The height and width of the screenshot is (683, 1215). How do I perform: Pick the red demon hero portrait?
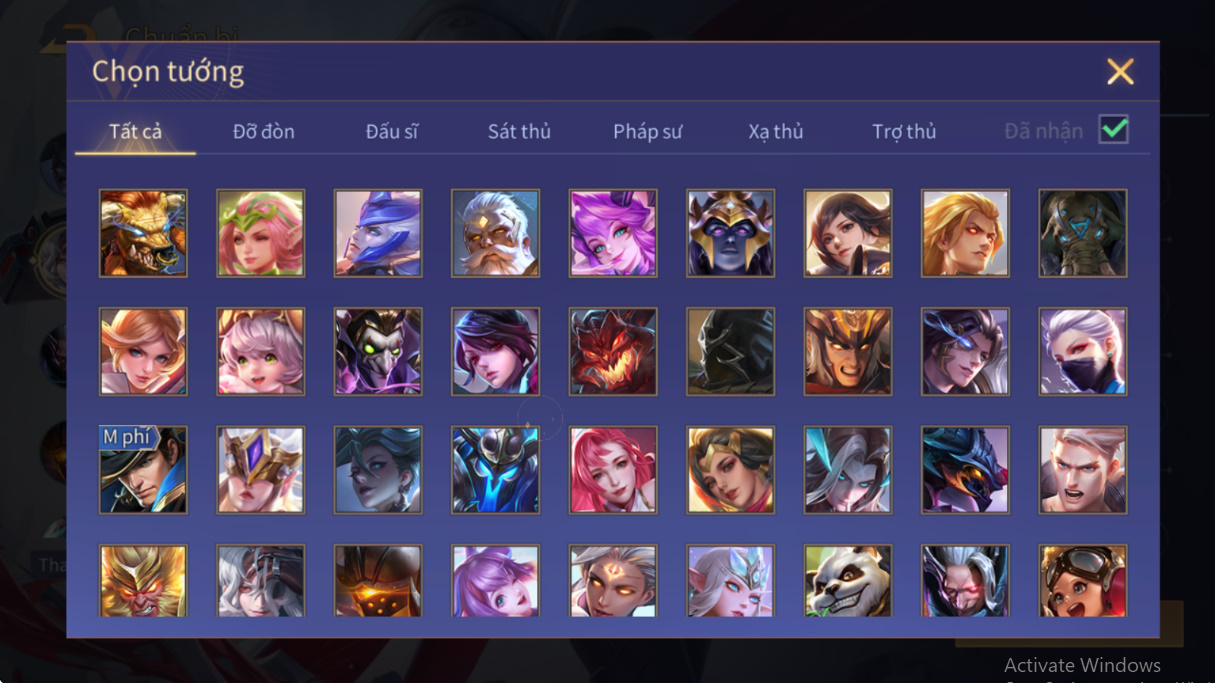[x=613, y=351]
